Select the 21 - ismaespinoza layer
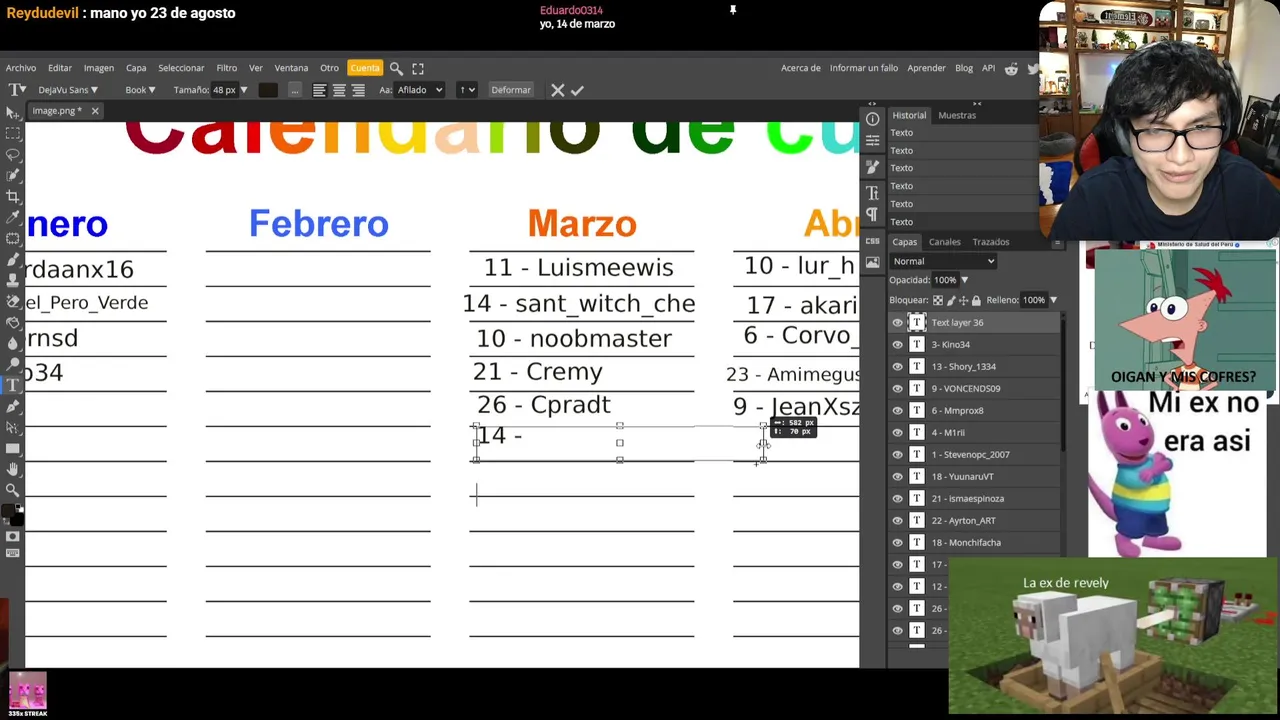The width and height of the screenshot is (1280, 720). [x=975, y=498]
